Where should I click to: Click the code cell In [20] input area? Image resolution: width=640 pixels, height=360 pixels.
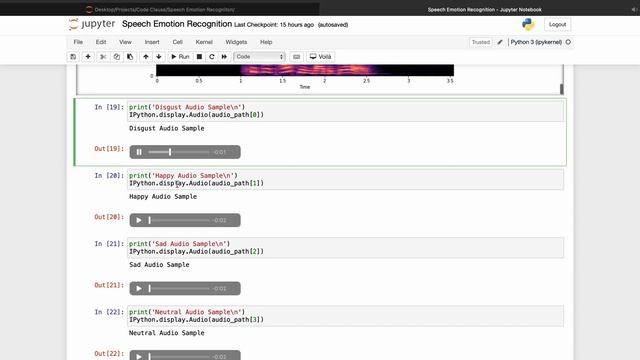coord(345,179)
